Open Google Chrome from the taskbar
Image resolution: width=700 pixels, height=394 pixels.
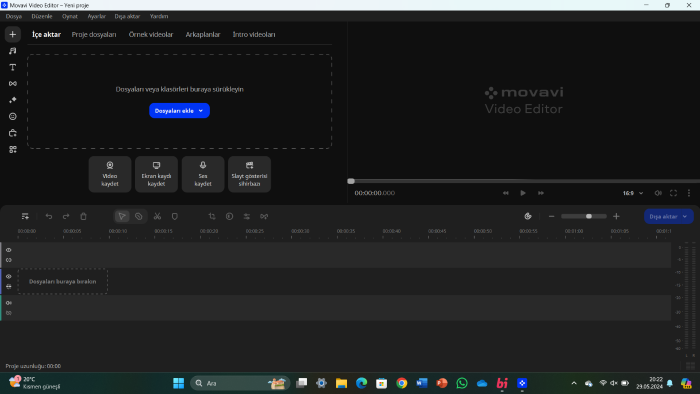[x=402, y=383]
